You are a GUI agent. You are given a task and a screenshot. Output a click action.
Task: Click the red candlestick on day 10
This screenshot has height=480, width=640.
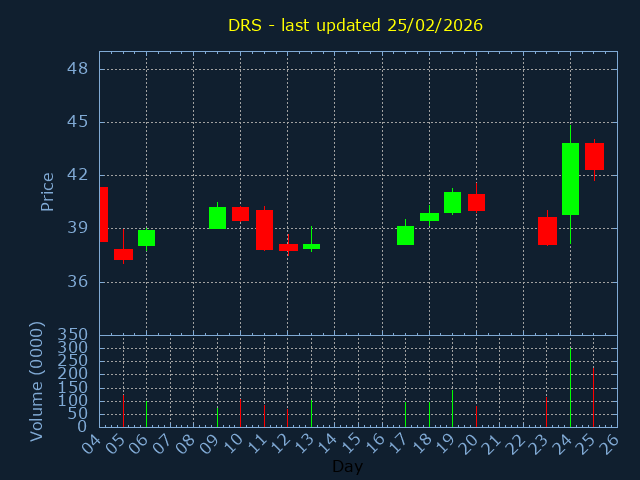(x=240, y=214)
